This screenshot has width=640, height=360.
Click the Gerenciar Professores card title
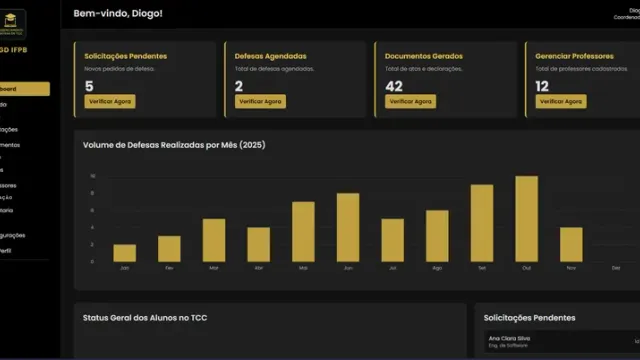[574, 56]
